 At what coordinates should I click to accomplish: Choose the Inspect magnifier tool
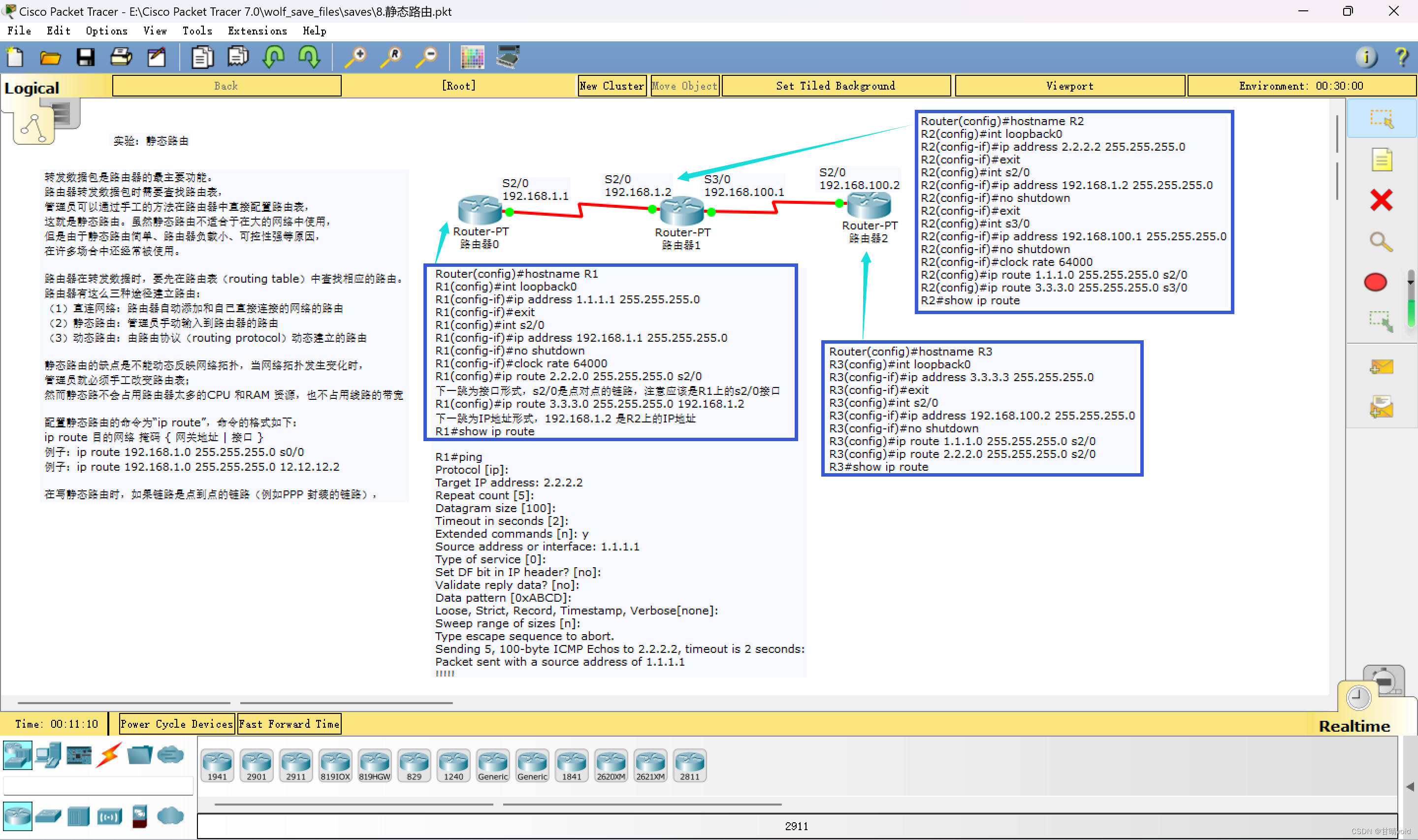[1381, 242]
